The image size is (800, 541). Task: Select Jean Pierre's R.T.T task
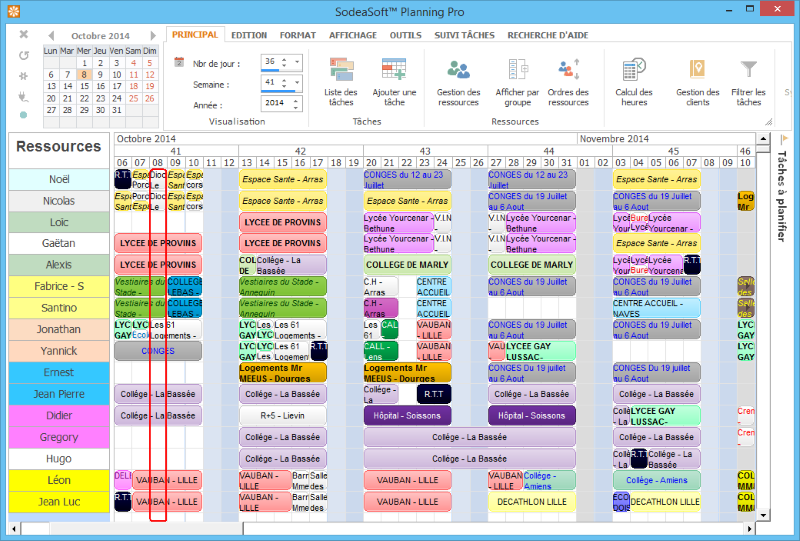click(434, 394)
